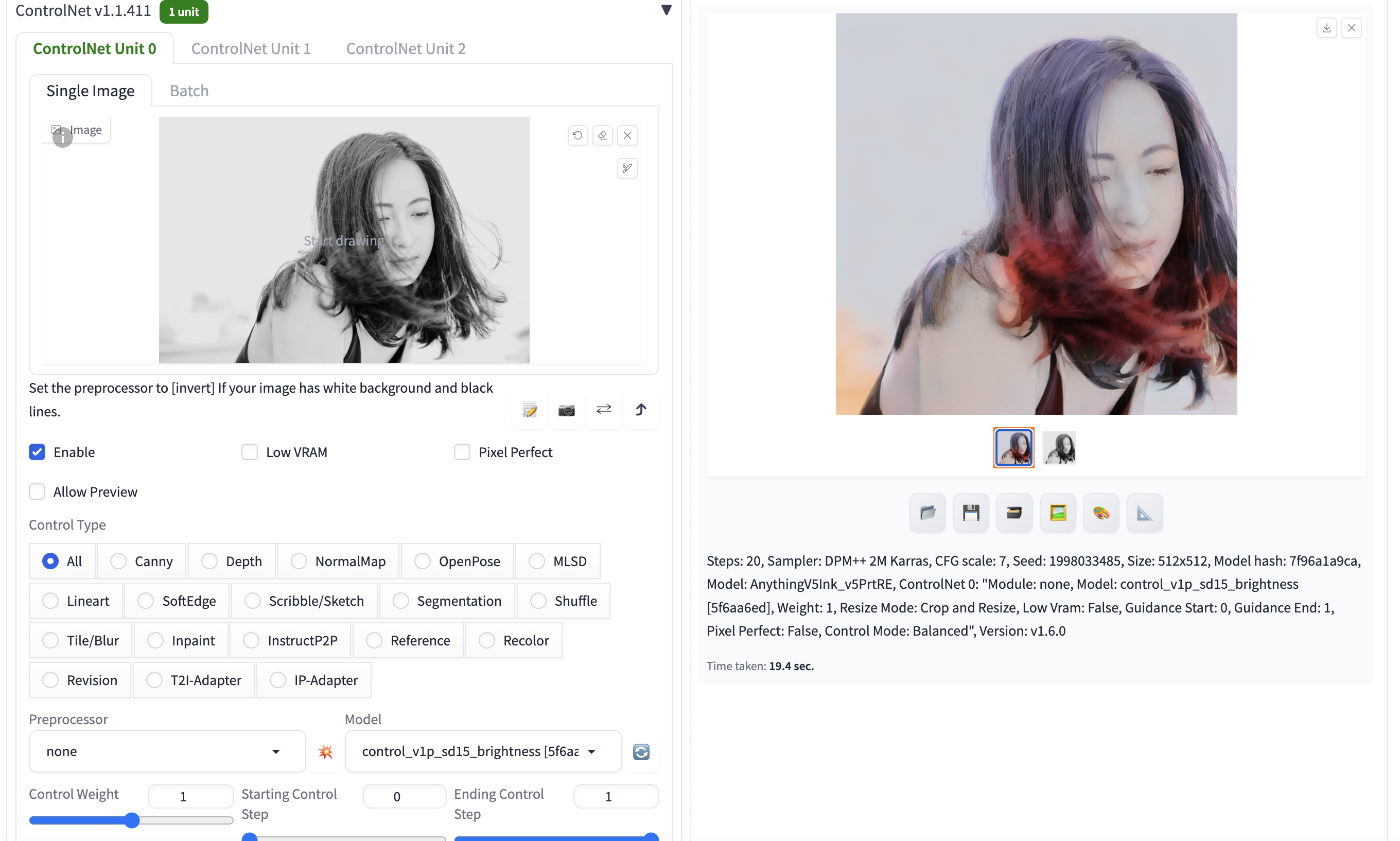Image resolution: width=1400 pixels, height=841 pixels.
Task: Click the eraser icon on the image canvas
Action: pyautogui.click(x=602, y=135)
